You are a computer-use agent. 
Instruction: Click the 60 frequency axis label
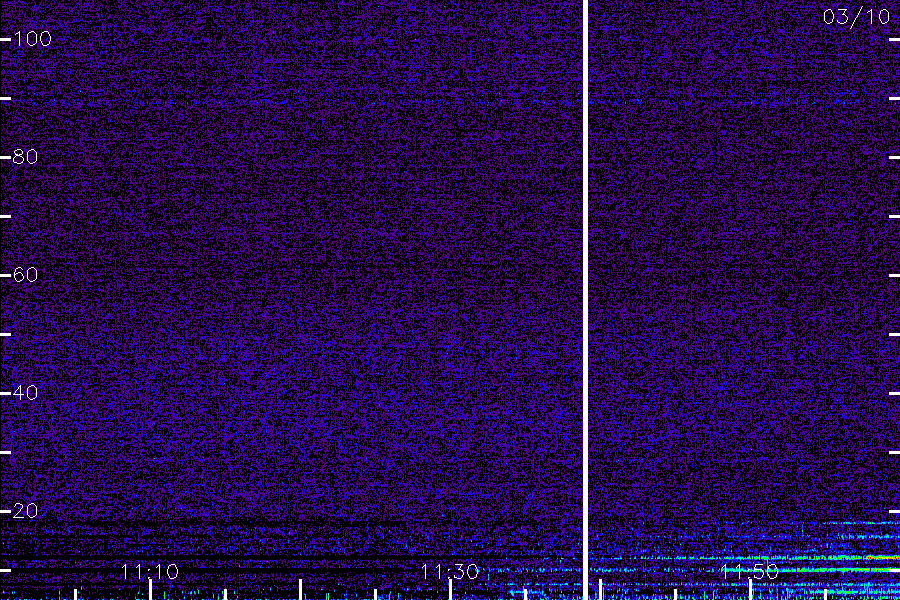25,274
